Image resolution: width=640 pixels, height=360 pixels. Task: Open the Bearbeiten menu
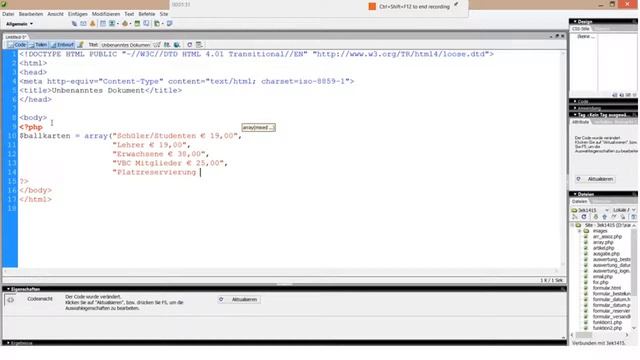click(x=31, y=14)
